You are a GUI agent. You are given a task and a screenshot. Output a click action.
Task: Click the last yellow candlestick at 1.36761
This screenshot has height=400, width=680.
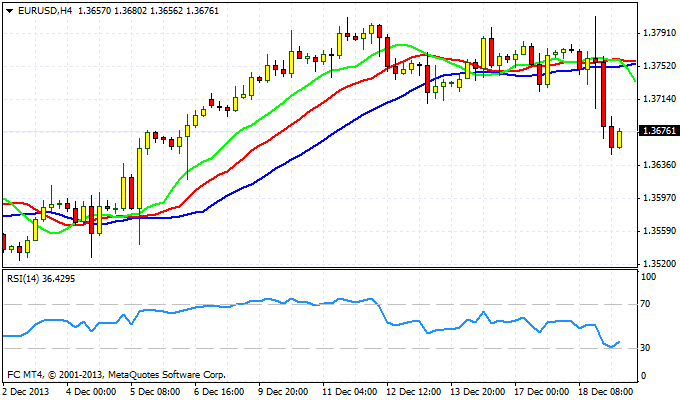click(620, 139)
